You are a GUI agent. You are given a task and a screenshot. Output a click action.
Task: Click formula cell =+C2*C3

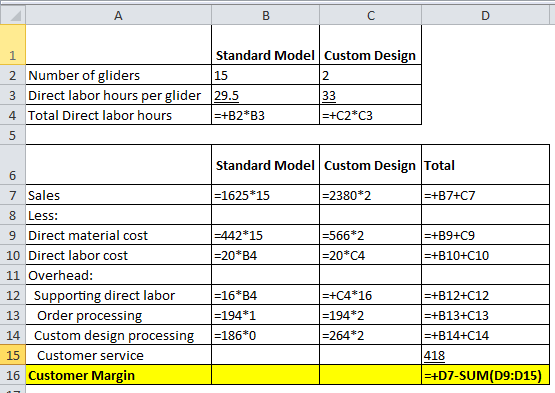[371, 115]
